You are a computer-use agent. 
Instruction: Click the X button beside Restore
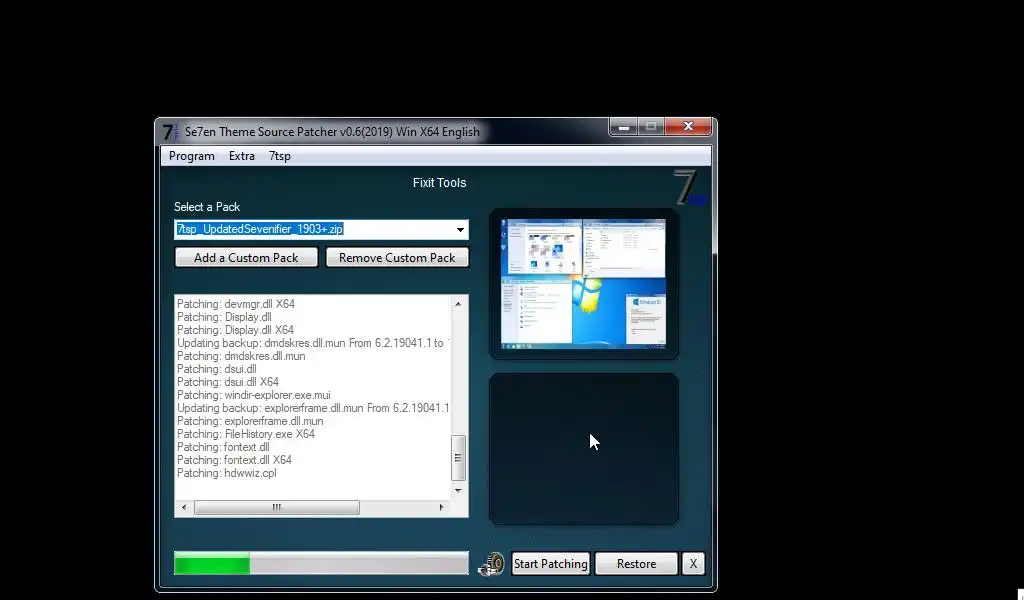click(x=693, y=563)
